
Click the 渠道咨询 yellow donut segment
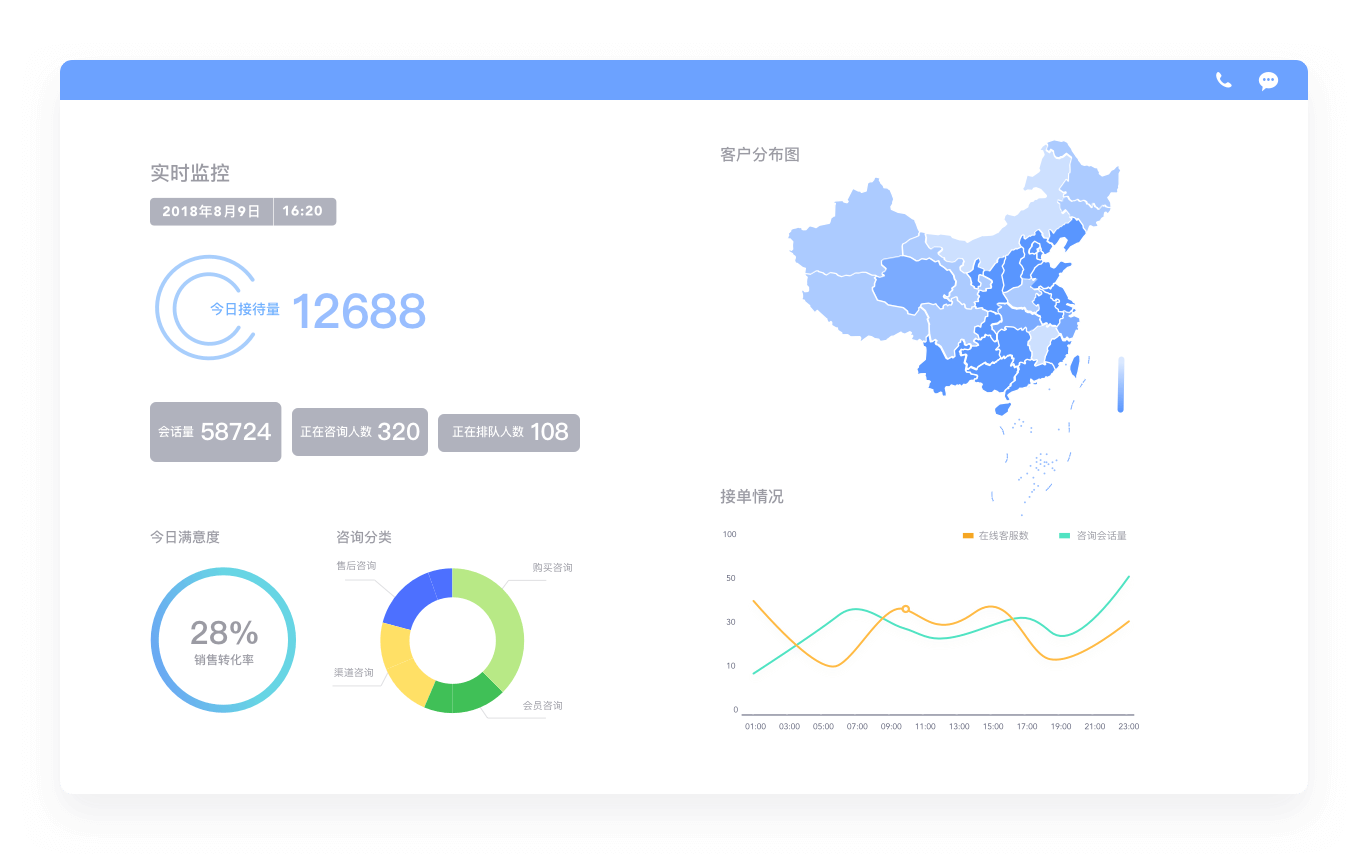(401, 664)
